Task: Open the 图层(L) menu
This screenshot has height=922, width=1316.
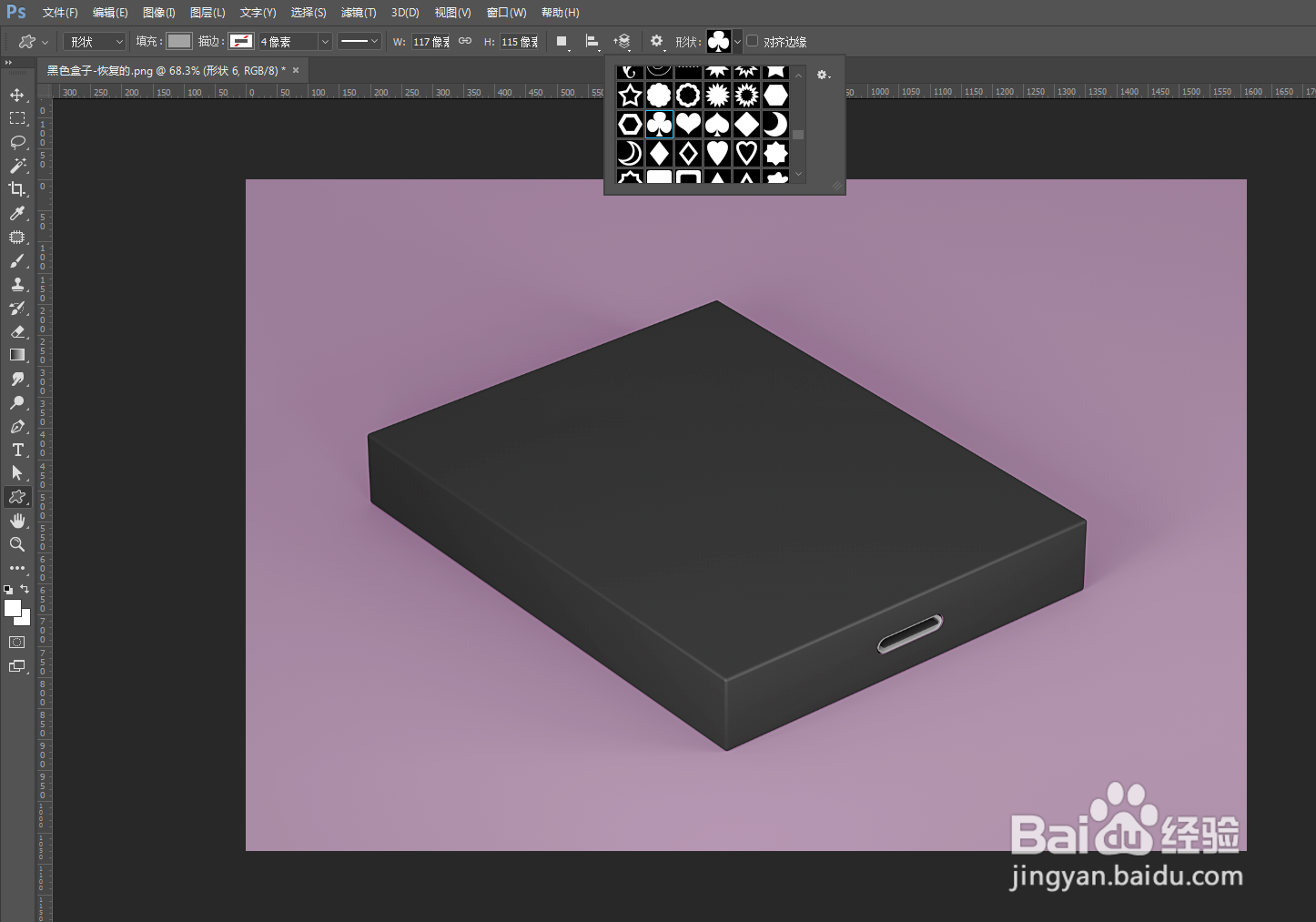Action: coord(208,13)
